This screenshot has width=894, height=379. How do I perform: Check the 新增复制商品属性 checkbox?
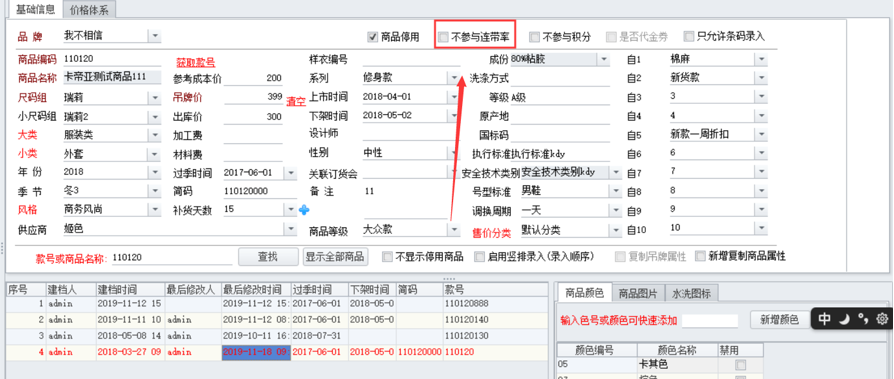click(700, 256)
